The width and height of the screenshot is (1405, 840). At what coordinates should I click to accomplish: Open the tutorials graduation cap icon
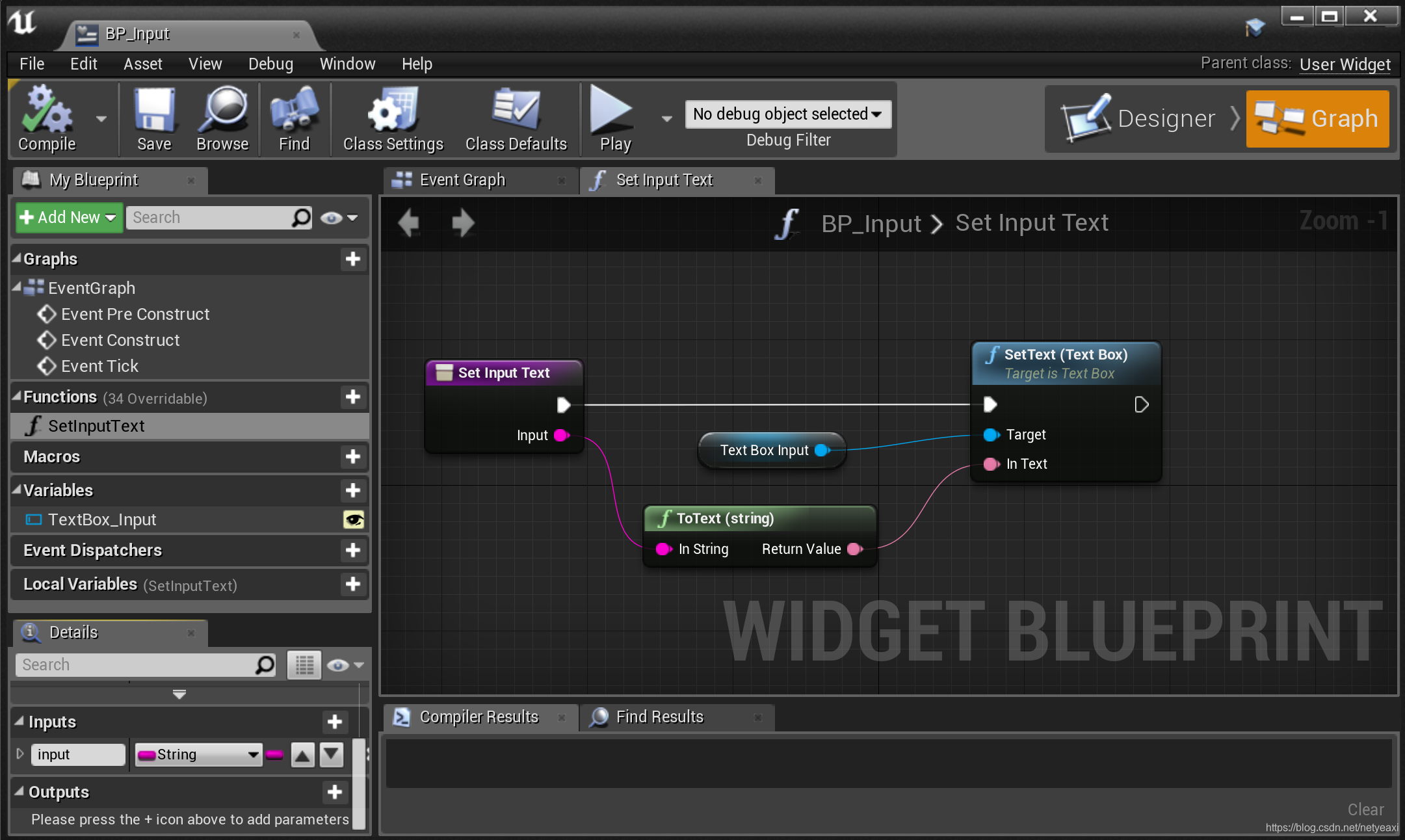(x=1255, y=27)
